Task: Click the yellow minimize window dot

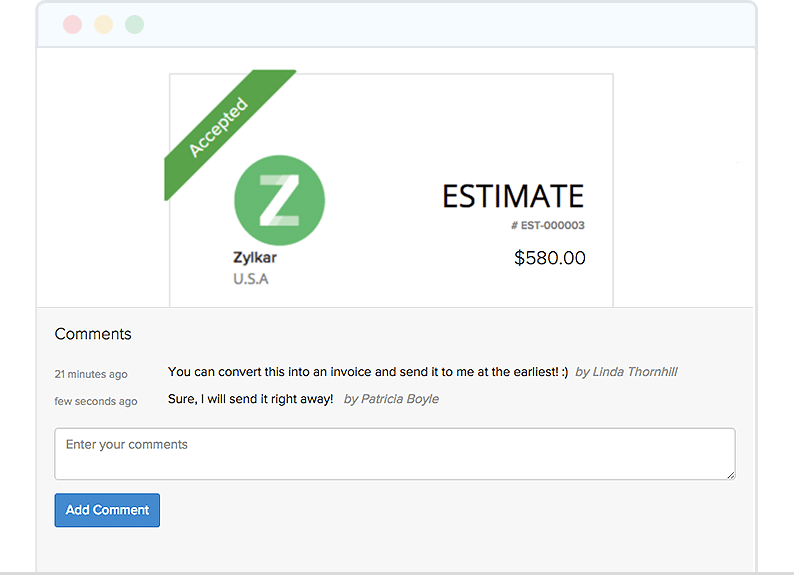Action: (x=103, y=25)
